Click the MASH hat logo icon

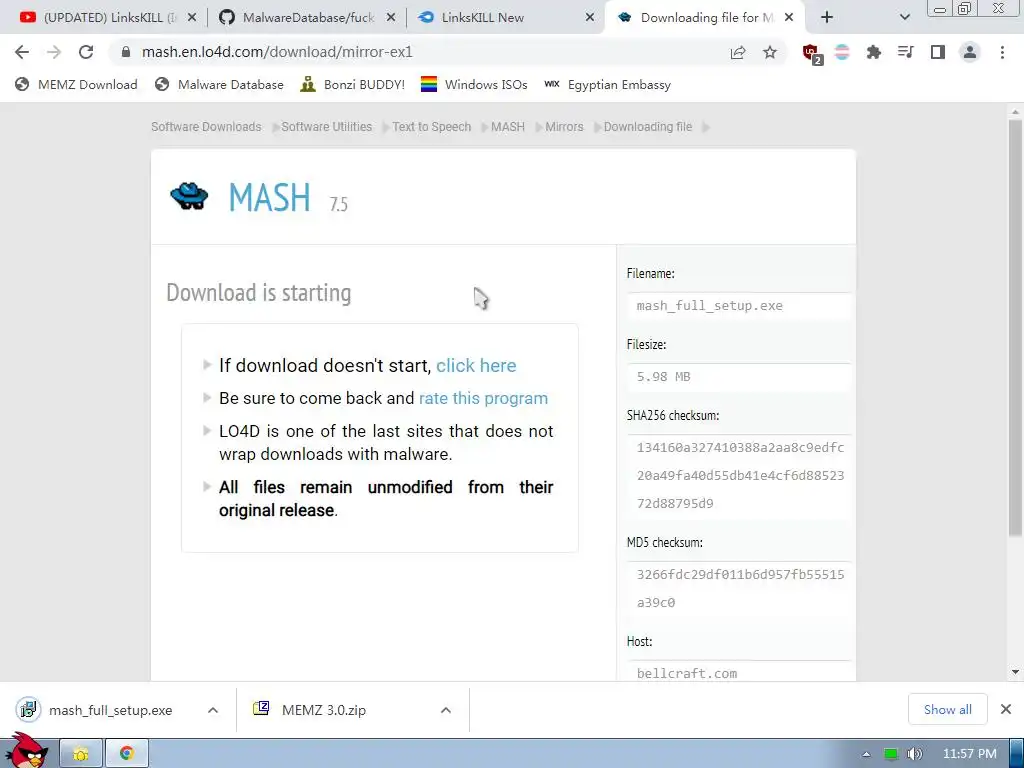(x=189, y=196)
